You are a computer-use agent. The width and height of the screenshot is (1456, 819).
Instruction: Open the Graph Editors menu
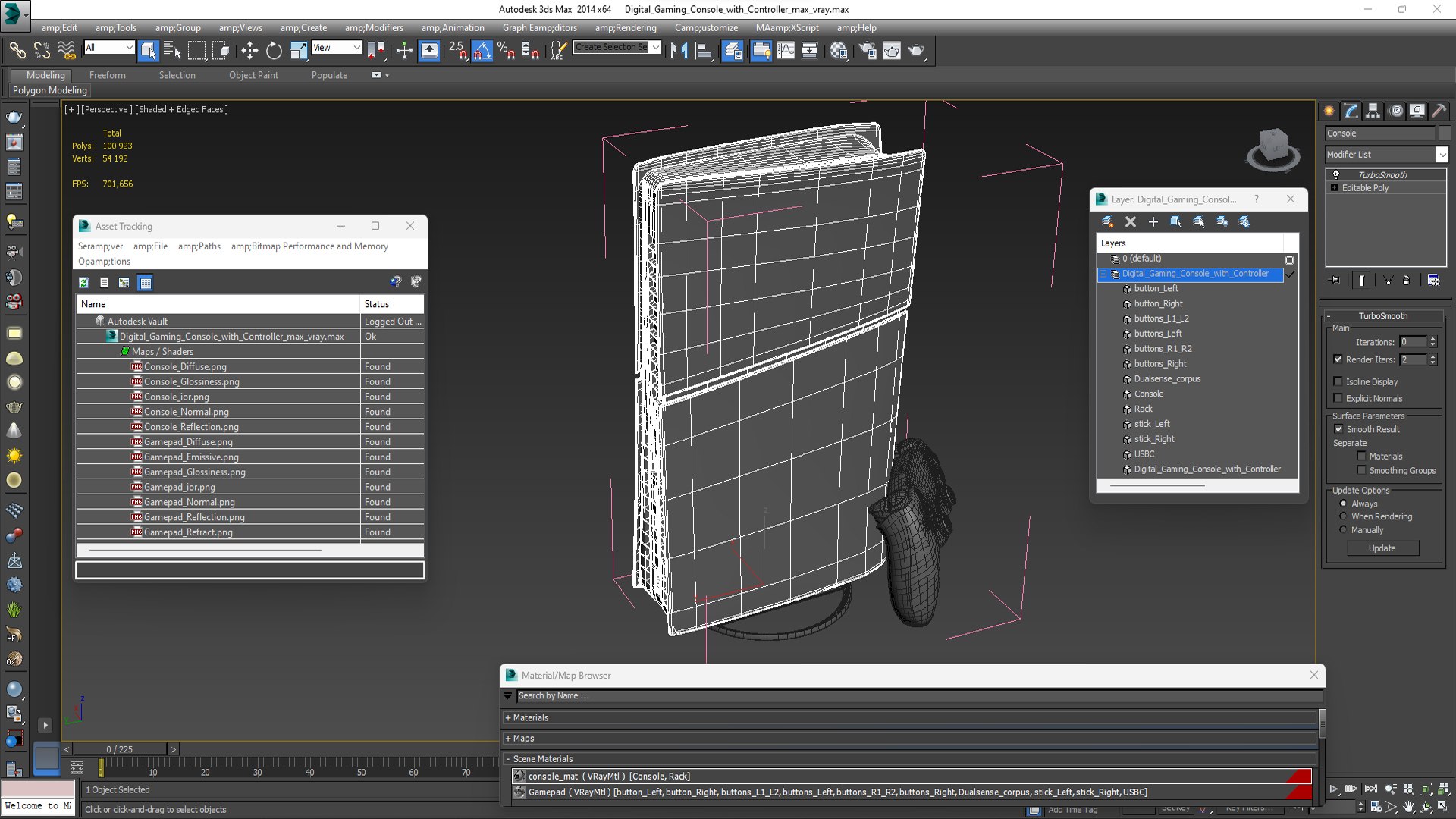(539, 28)
